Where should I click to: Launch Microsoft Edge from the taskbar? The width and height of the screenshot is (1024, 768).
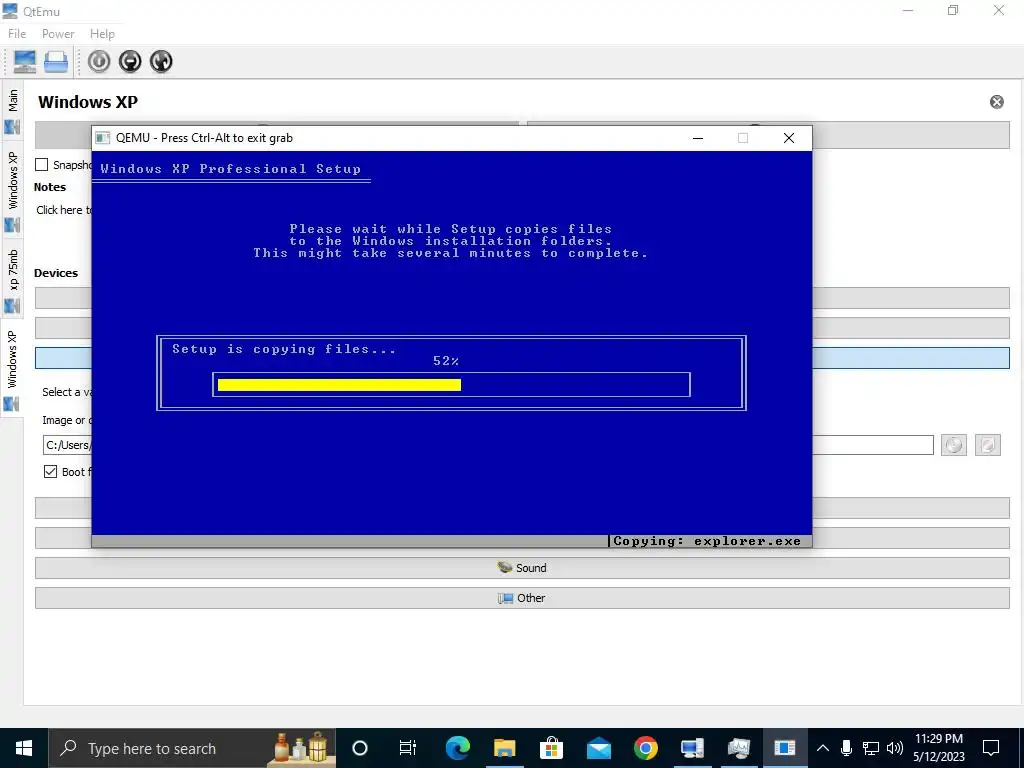(458, 748)
